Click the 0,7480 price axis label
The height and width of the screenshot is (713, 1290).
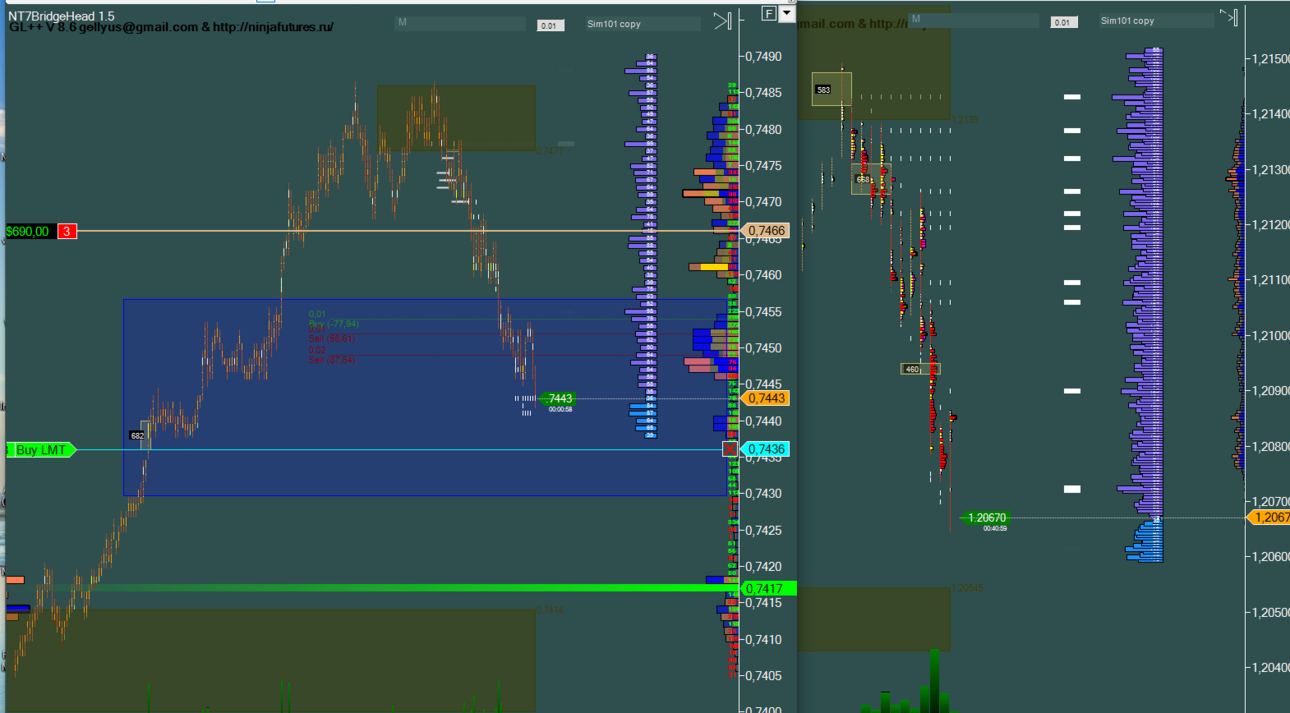pyautogui.click(x=764, y=130)
